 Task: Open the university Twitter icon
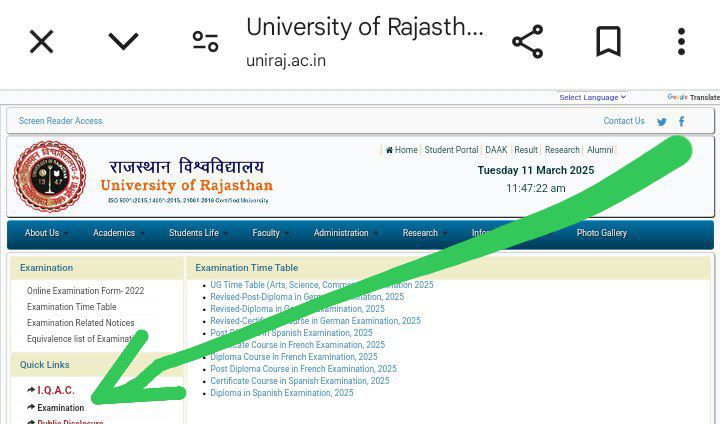[661, 122]
